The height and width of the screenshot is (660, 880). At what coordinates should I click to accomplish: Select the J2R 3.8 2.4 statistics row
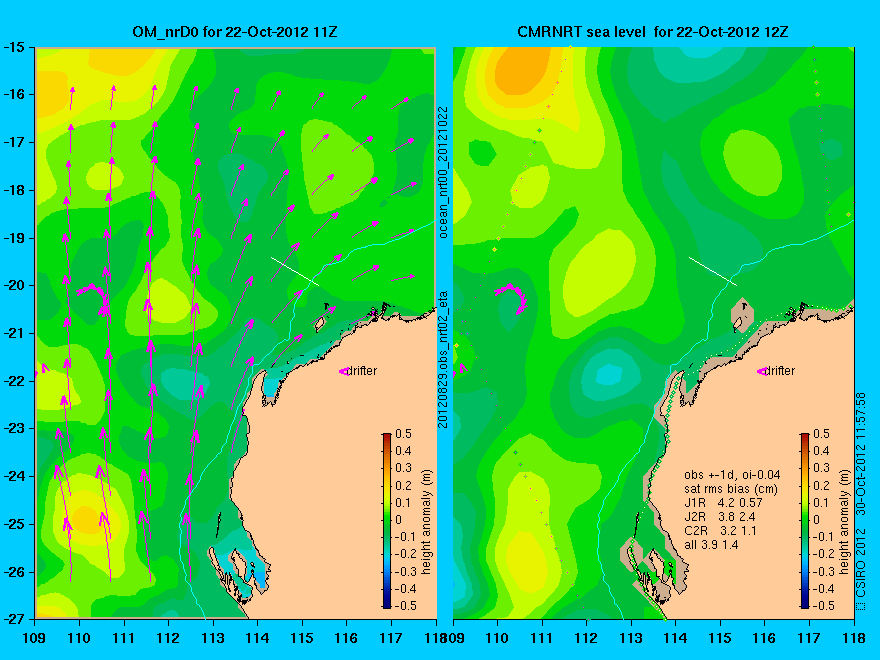coord(719,517)
